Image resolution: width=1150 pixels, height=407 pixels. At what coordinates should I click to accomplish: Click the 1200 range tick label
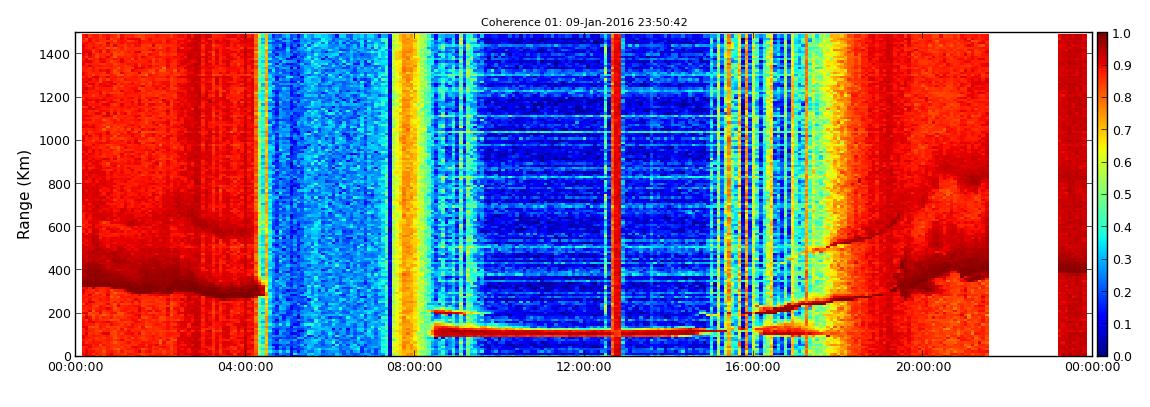(x=57, y=98)
